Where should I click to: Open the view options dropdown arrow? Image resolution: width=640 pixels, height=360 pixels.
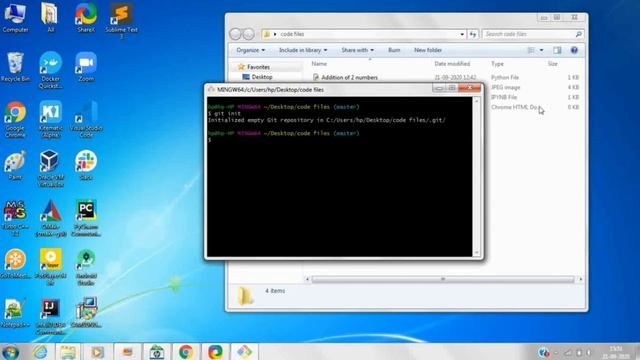click(x=542, y=50)
